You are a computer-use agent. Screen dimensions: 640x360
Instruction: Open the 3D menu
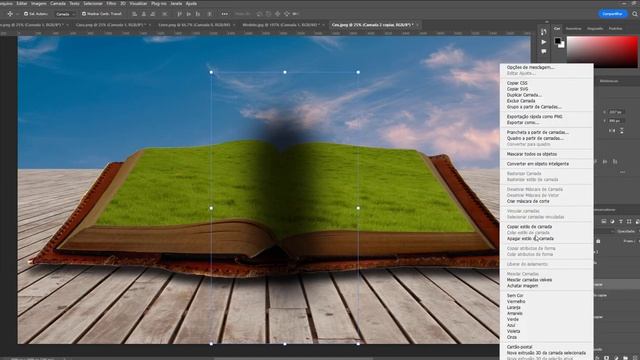(123, 3)
